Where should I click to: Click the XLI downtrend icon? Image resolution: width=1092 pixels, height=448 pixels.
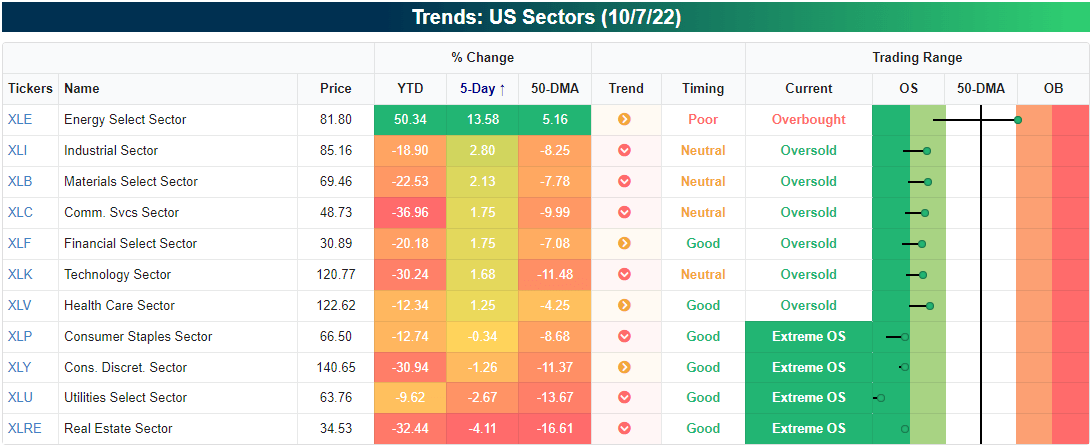pyautogui.click(x=624, y=151)
